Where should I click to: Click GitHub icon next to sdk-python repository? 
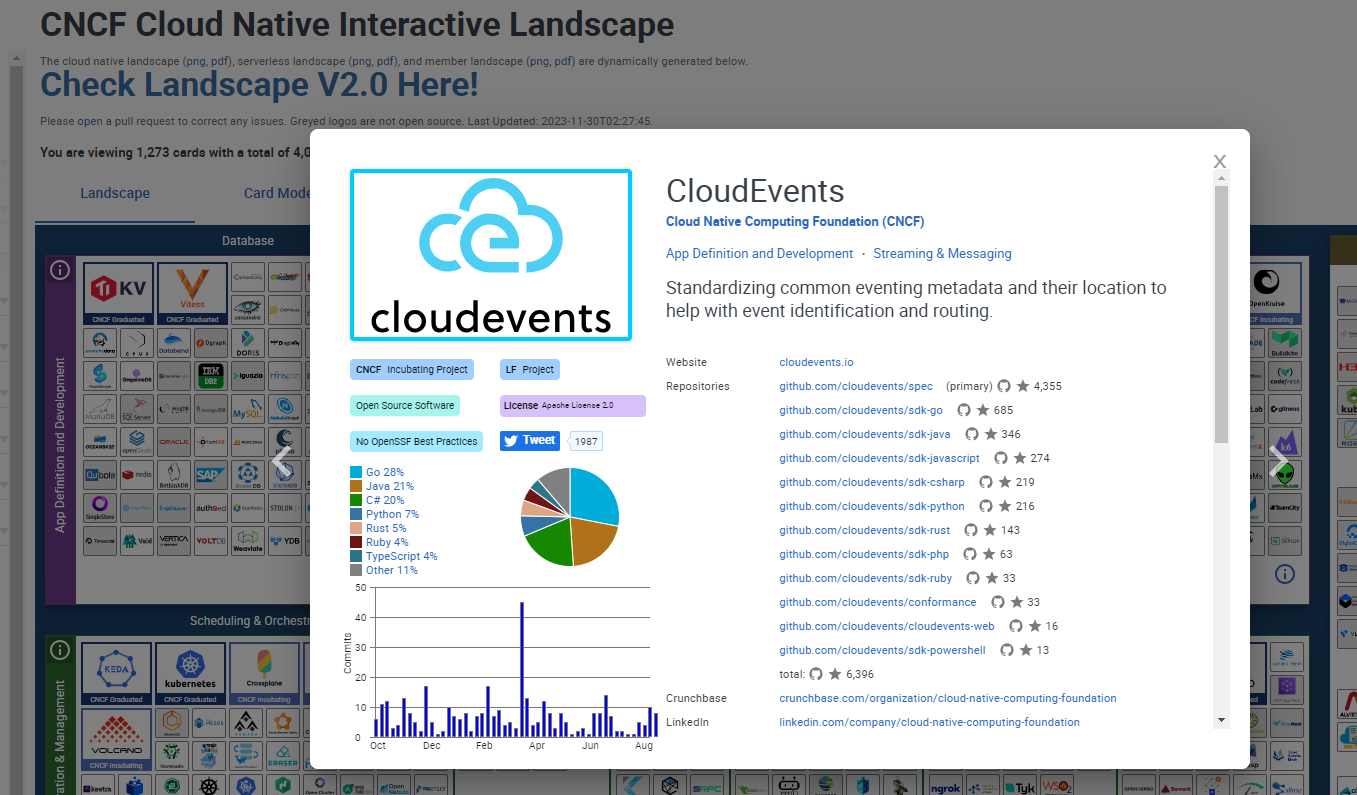(x=986, y=506)
